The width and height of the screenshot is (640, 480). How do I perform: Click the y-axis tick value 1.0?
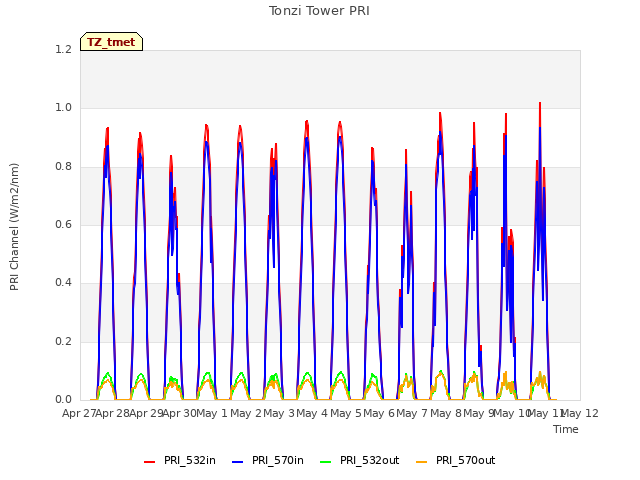(x=63, y=108)
